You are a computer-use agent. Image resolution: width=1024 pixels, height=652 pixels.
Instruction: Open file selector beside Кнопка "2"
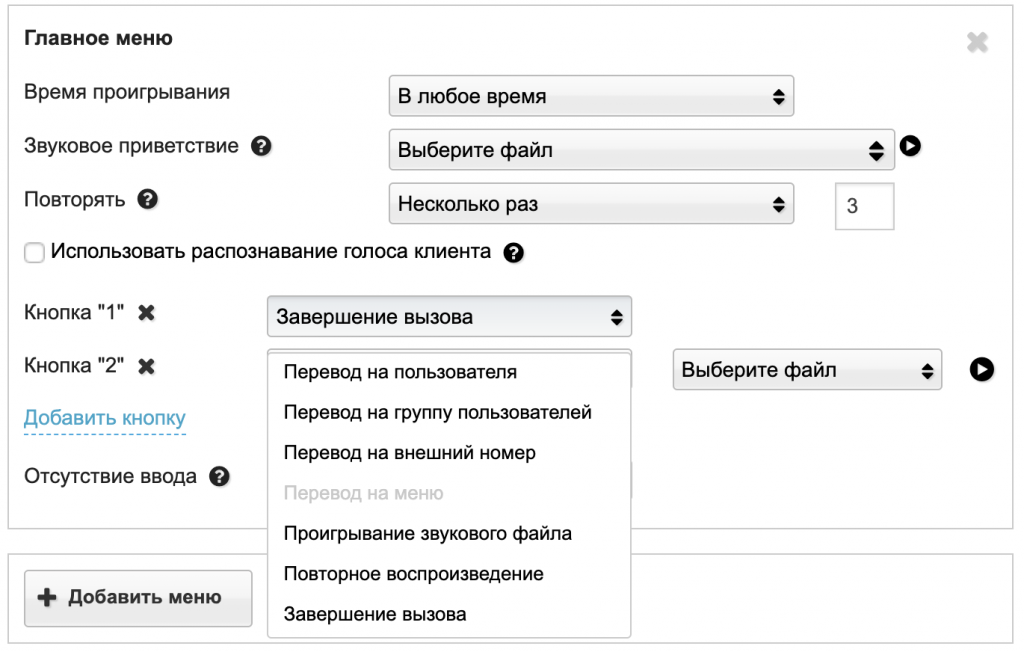pyautogui.click(x=807, y=370)
